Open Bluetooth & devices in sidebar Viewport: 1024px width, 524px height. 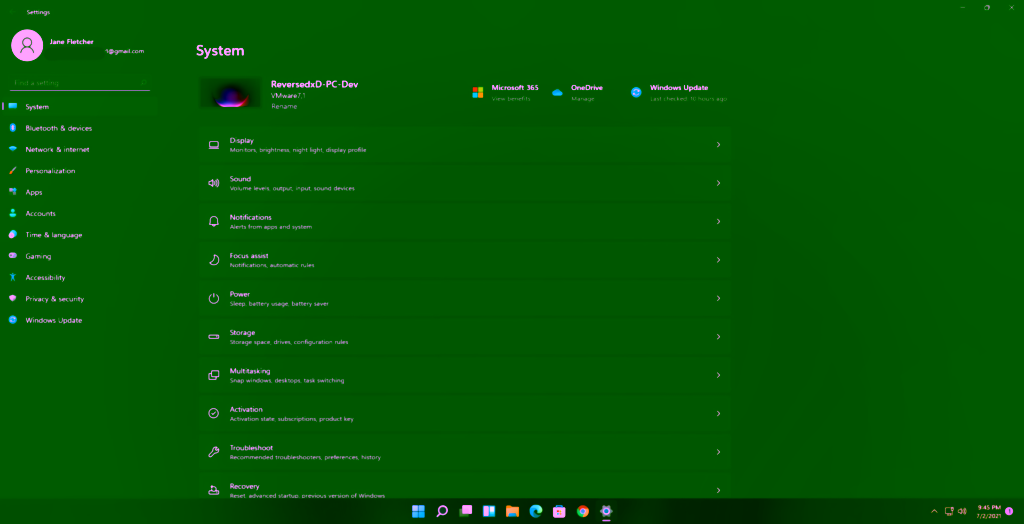click(x=58, y=128)
